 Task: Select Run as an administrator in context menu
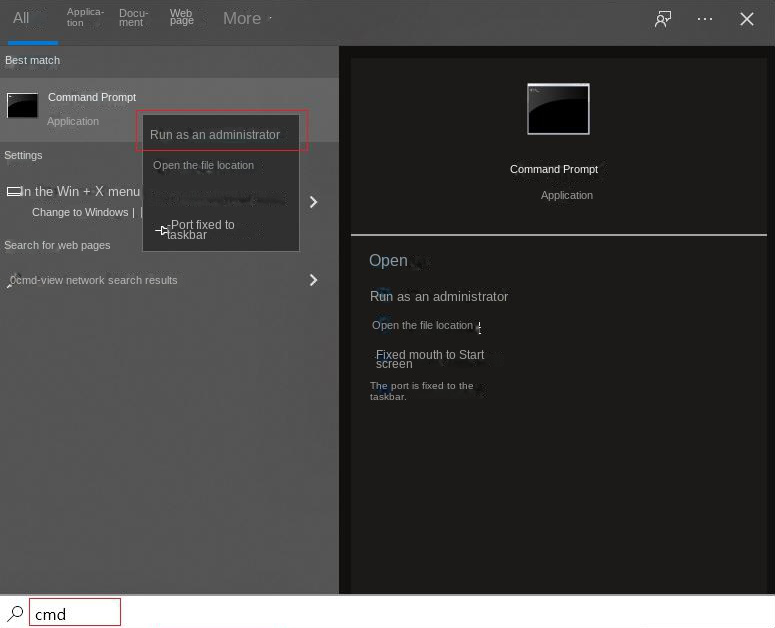215,135
